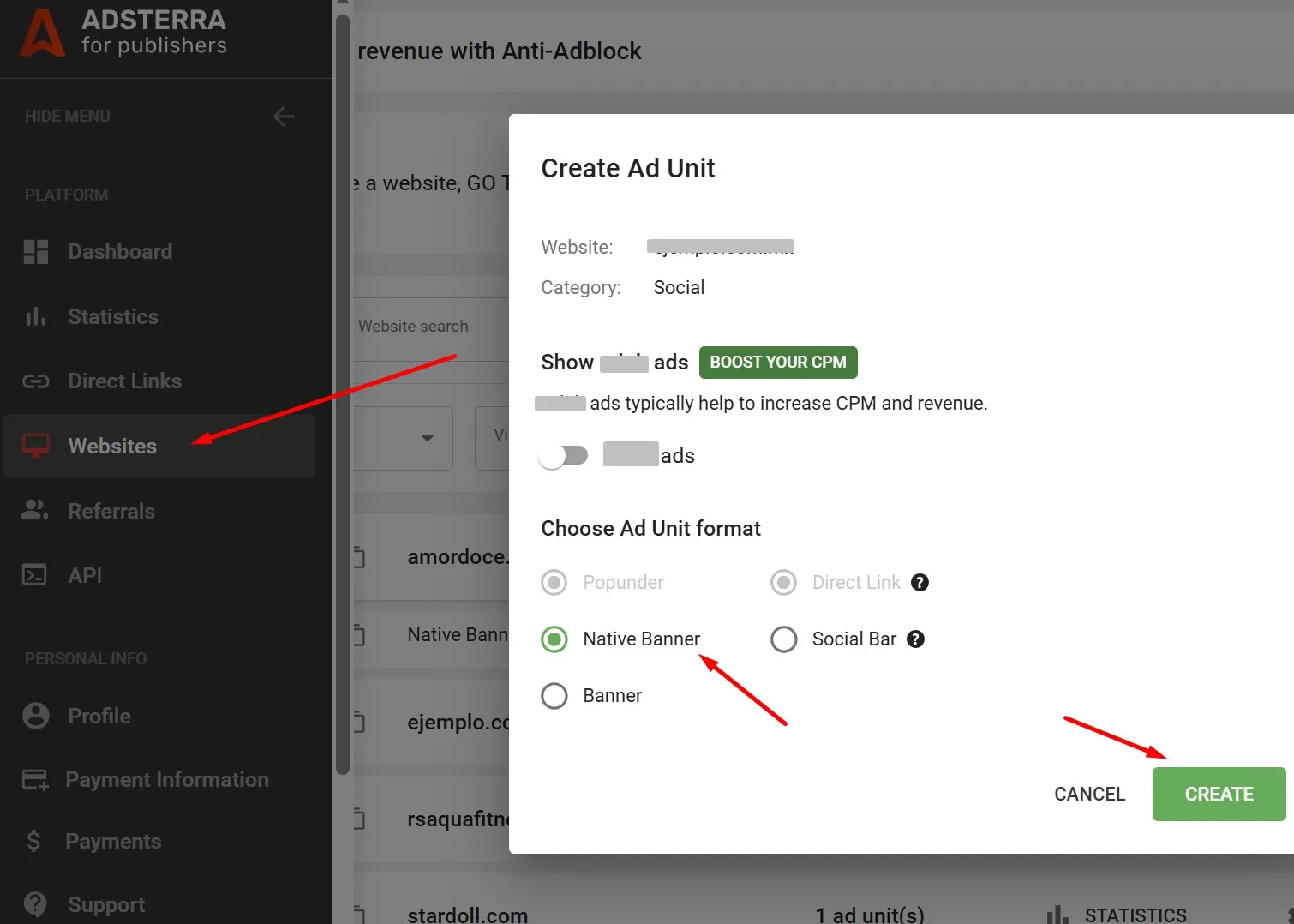Click the Referrals people icon
This screenshot has width=1294, height=924.
[35, 510]
